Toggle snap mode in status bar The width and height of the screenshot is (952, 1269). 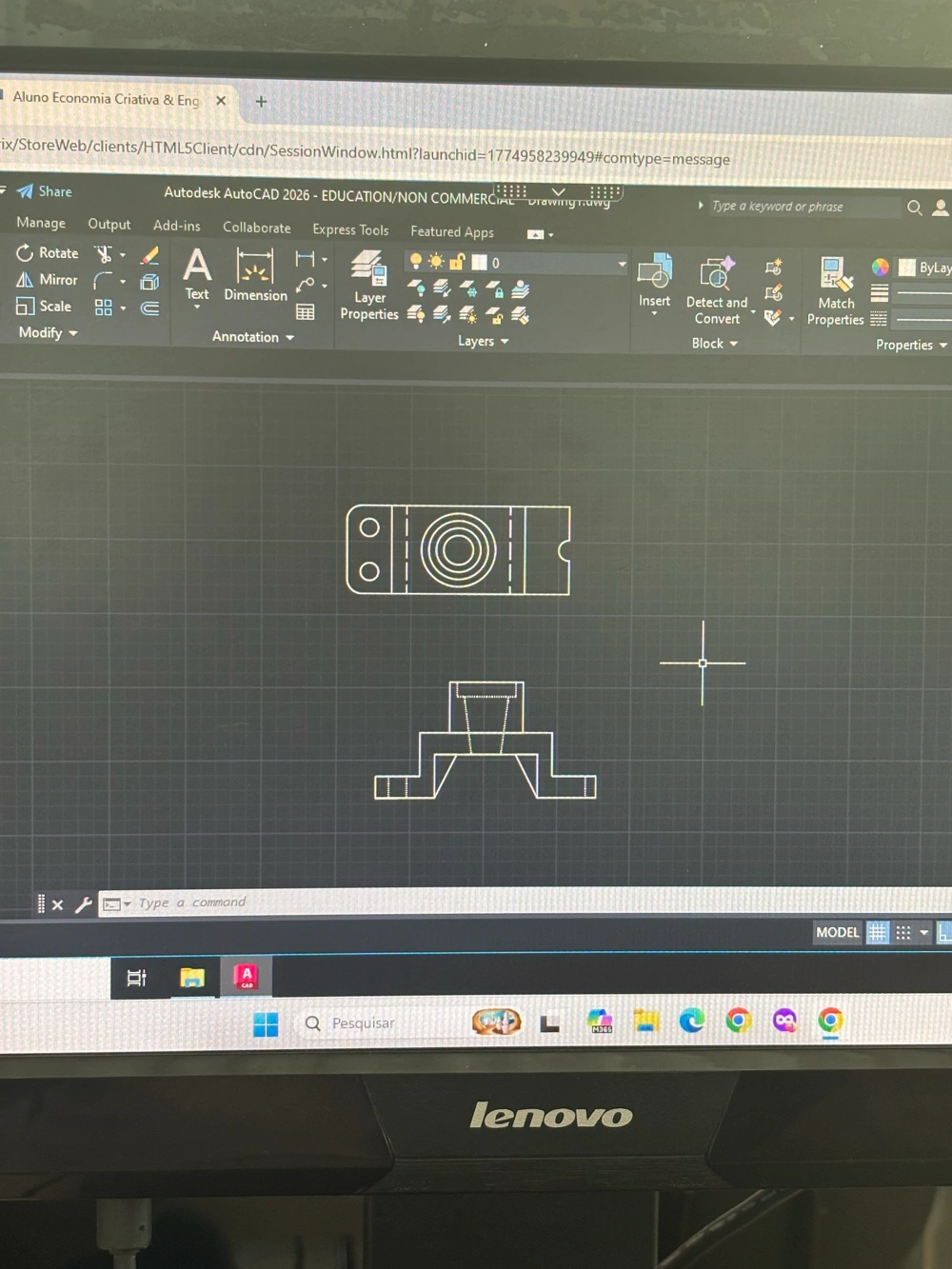[903, 933]
